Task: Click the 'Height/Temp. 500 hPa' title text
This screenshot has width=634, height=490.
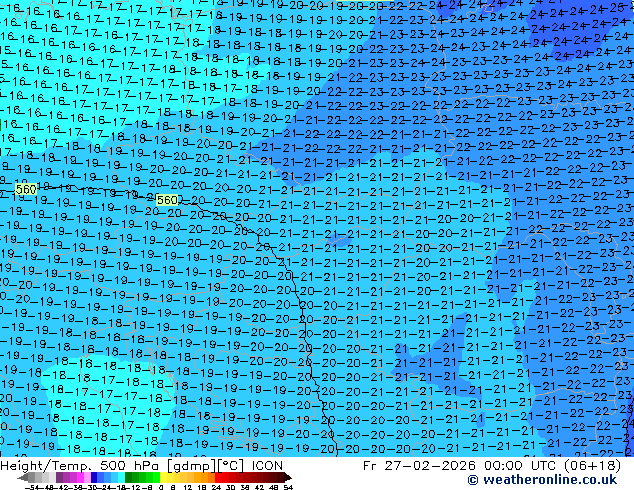Action: pyautogui.click(x=81, y=465)
